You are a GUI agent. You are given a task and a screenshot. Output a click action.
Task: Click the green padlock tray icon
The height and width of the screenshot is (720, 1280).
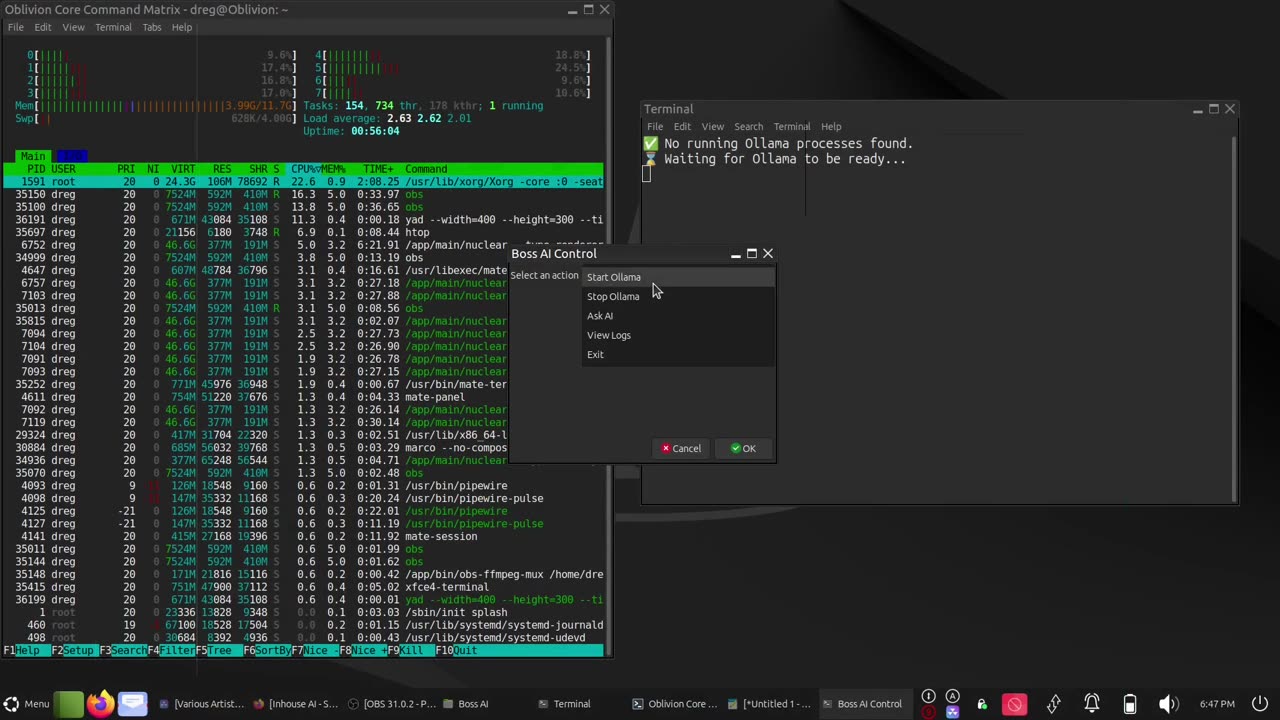(x=982, y=704)
